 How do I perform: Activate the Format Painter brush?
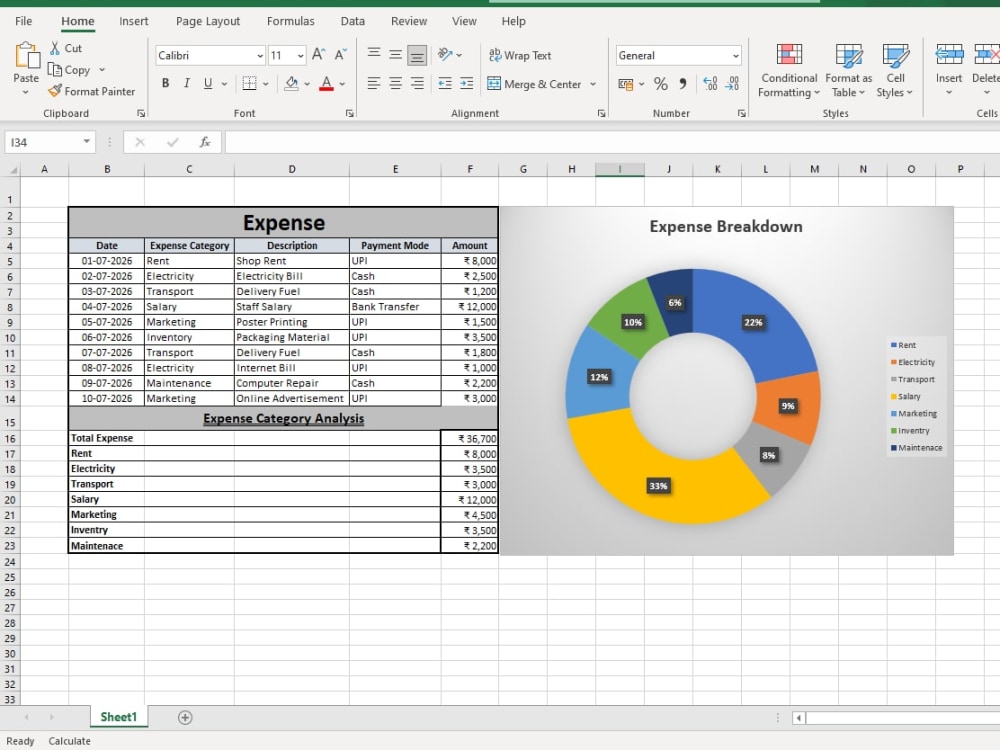coord(55,91)
